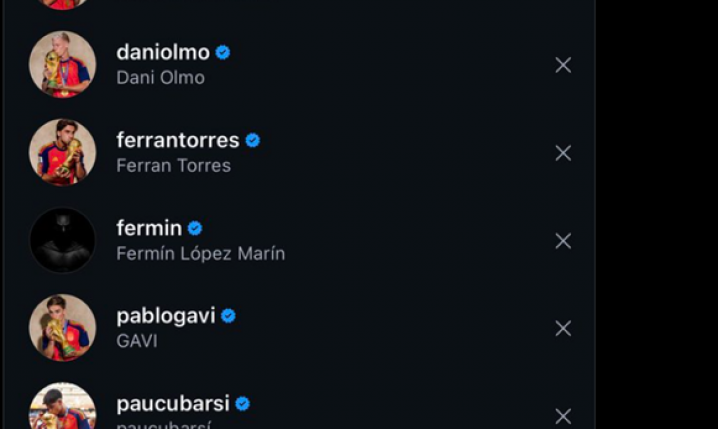Click verified badge next to ferrantorres
The width and height of the screenshot is (718, 429).
point(253,141)
